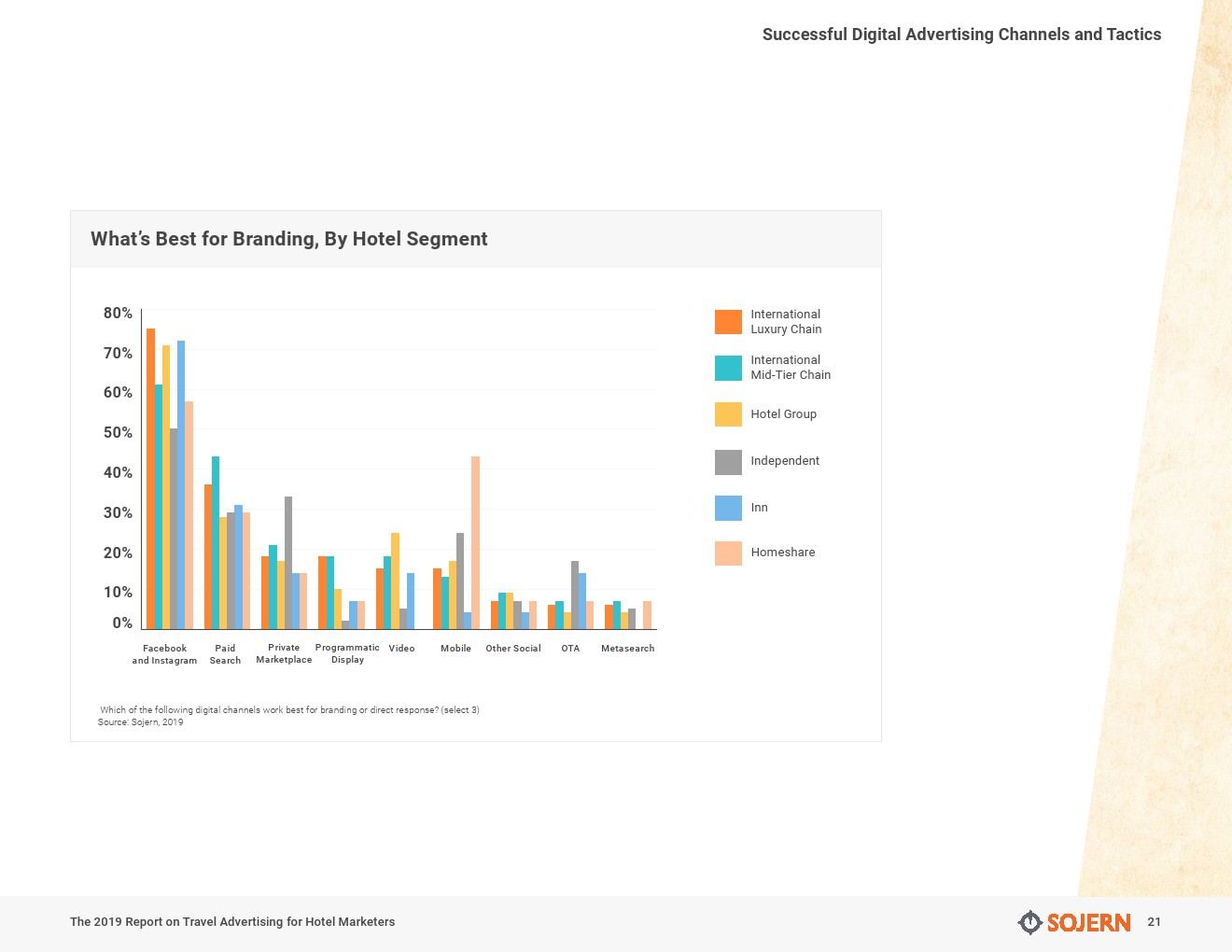The height and width of the screenshot is (952, 1232).
Task: Select the Metasearch axis label
Action: (x=627, y=649)
